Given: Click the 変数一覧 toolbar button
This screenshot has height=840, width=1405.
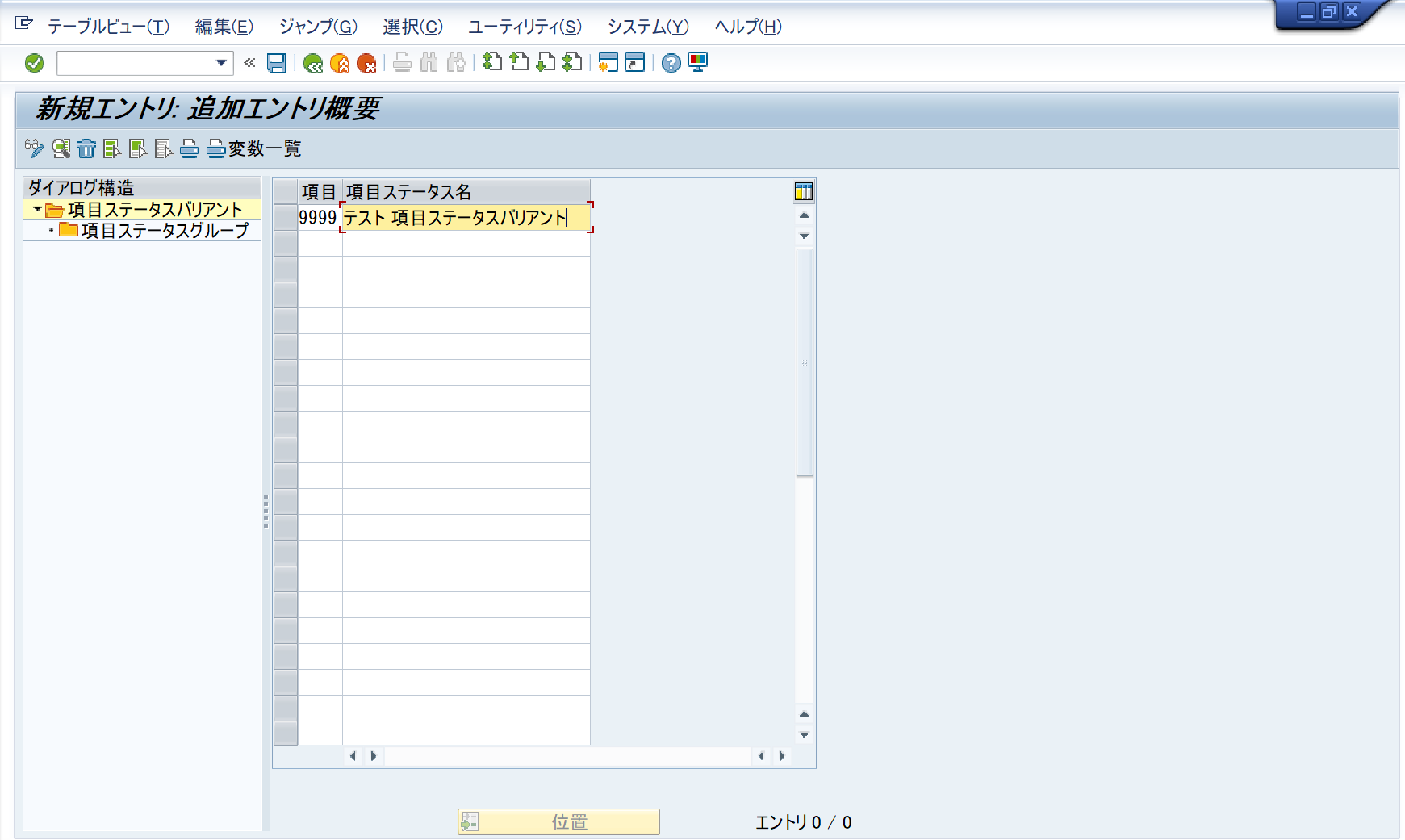Looking at the screenshot, I should pyautogui.click(x=264, y=149).
